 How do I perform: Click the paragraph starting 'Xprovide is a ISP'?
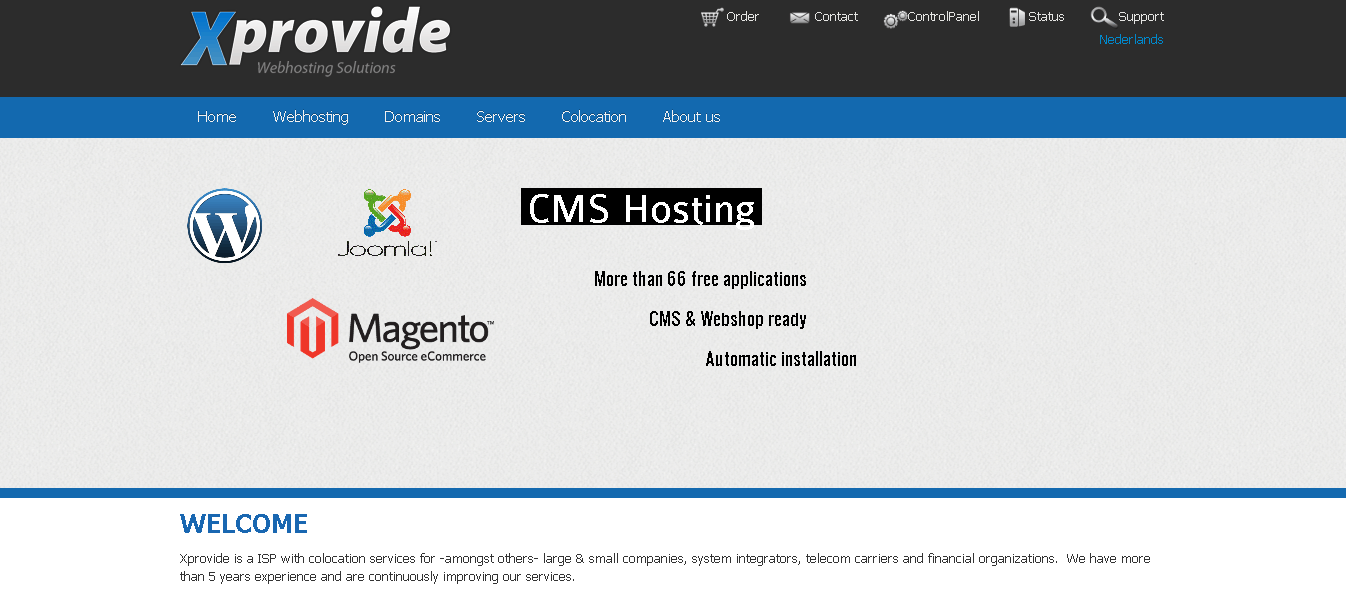[665, 568]
